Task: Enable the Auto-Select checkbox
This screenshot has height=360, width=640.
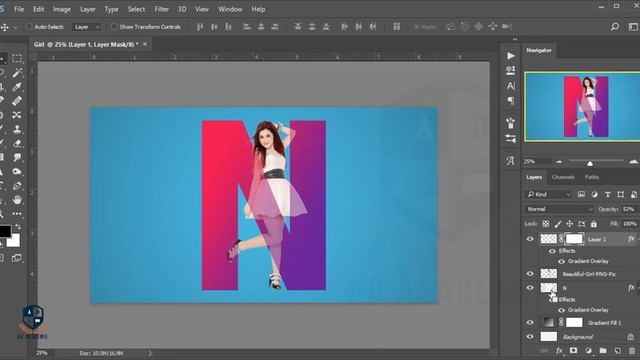Action: (29, 27)
